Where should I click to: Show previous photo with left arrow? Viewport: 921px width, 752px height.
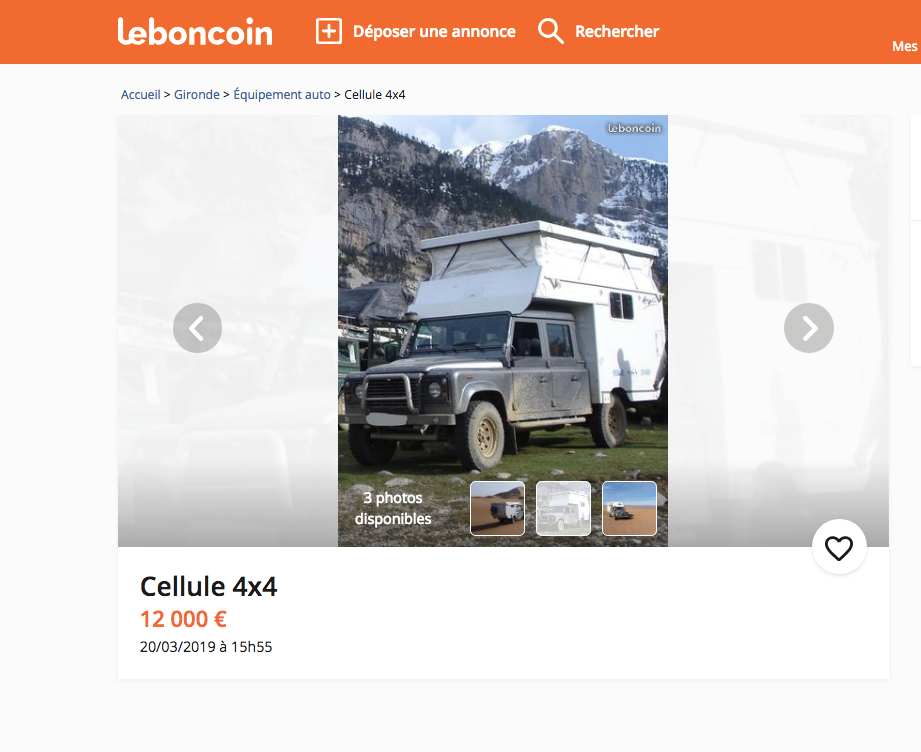197,328
